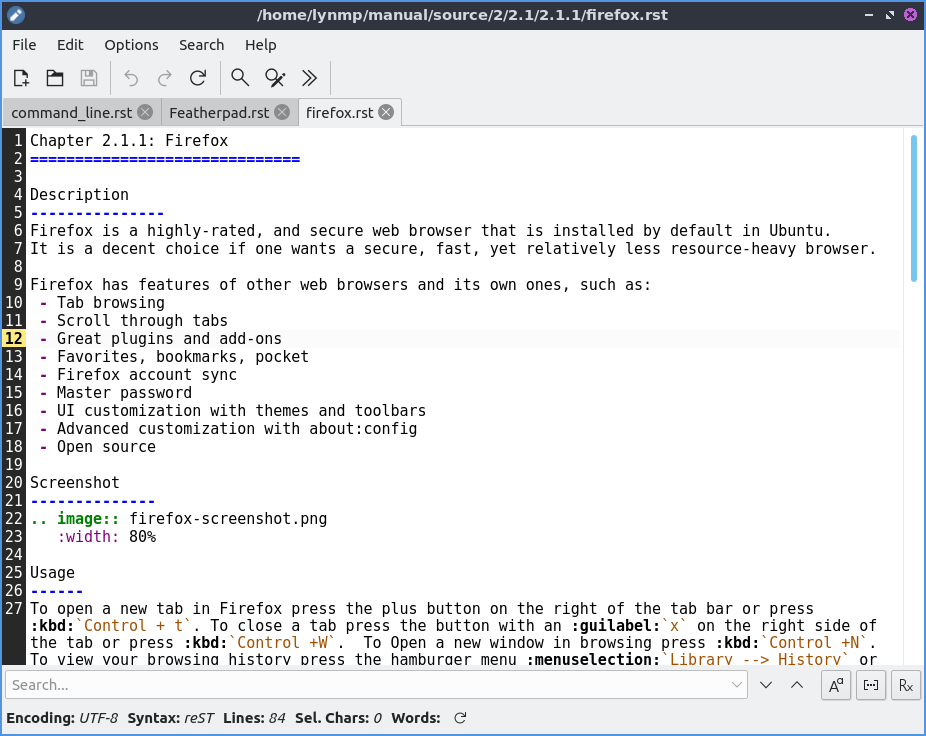Screen dimensions: 926x736
Task: Click the Reload document icon
Action: click(x=198, y=78)
